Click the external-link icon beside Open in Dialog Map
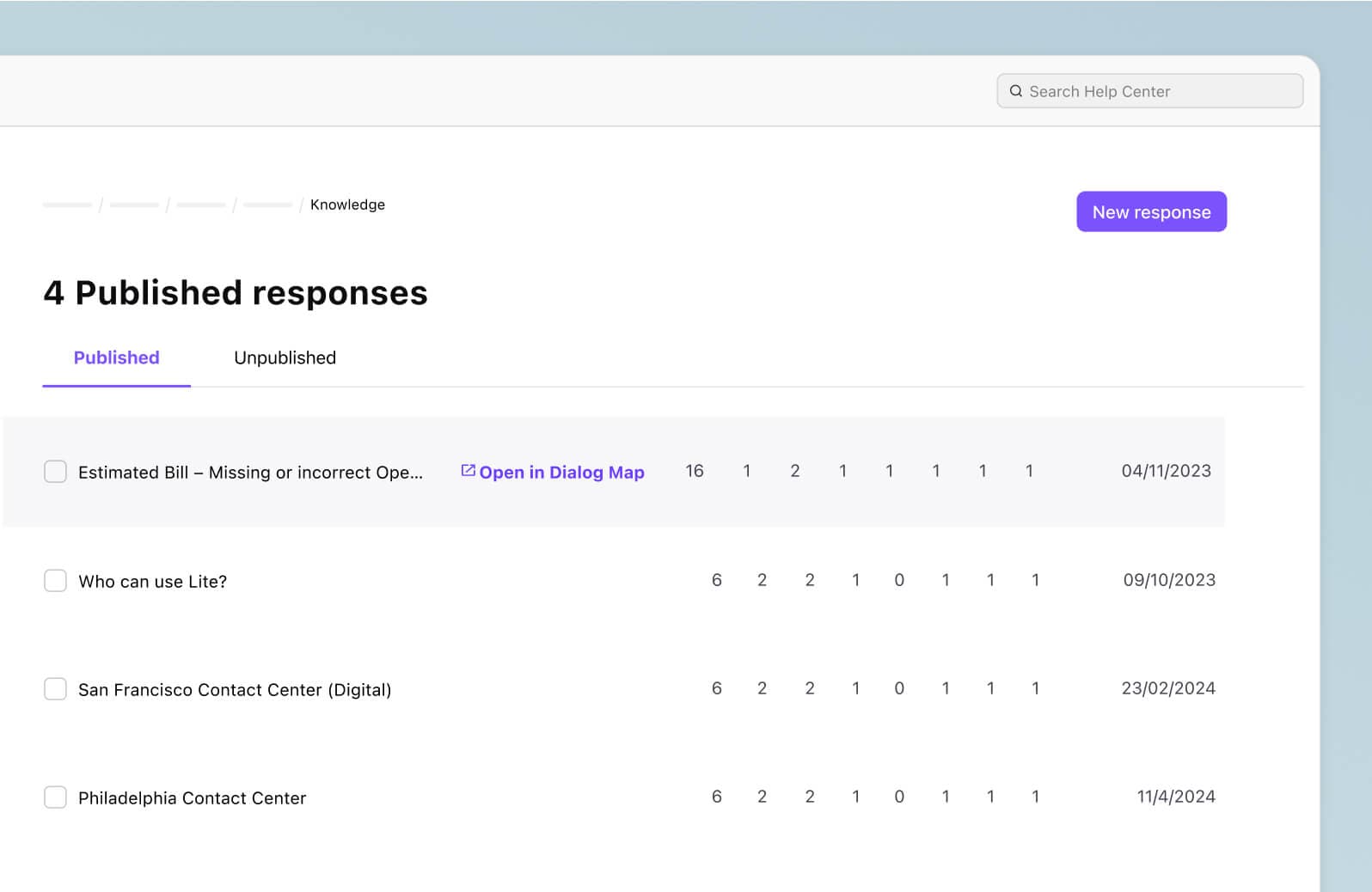Viewport: 1372px width, 892px height. pyautogui.click(x=468, y=471)
